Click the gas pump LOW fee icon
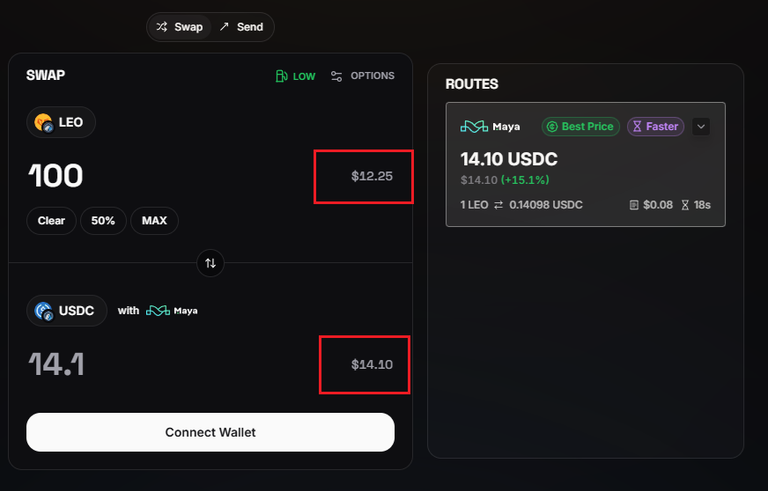 click(281, 76)
